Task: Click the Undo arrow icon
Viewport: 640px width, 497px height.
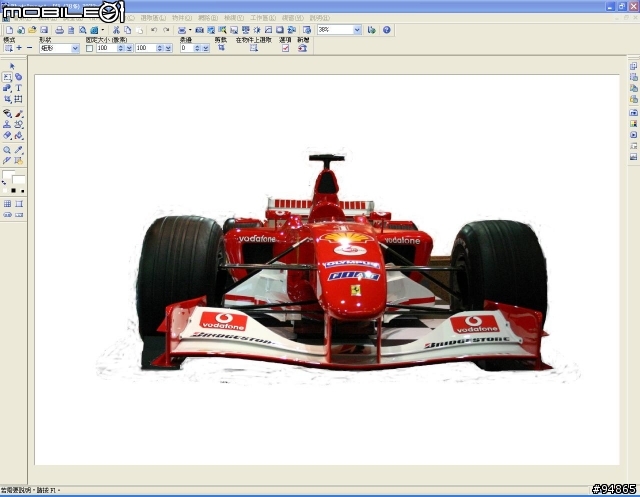Action: click(154, 30)
